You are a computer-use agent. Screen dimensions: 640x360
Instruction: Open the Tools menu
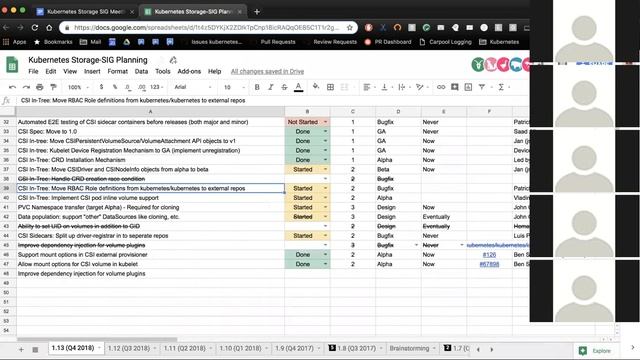point(162,71)
